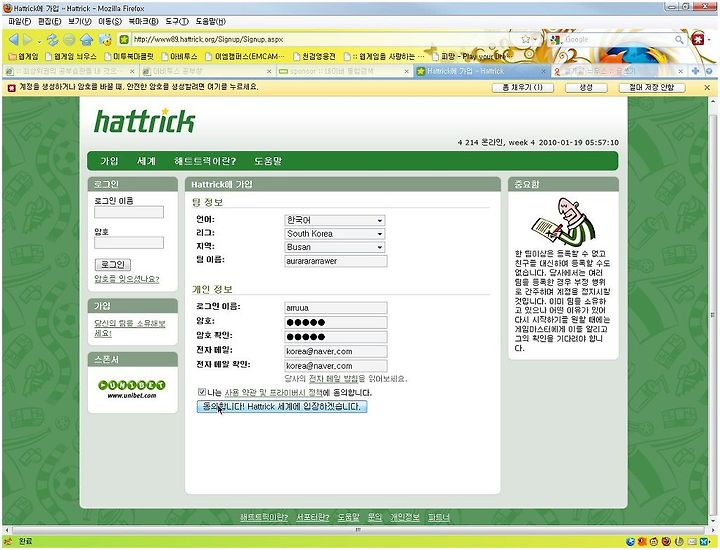Toggle the terms and privacy agreement checkbox

[x=202, y=392]
